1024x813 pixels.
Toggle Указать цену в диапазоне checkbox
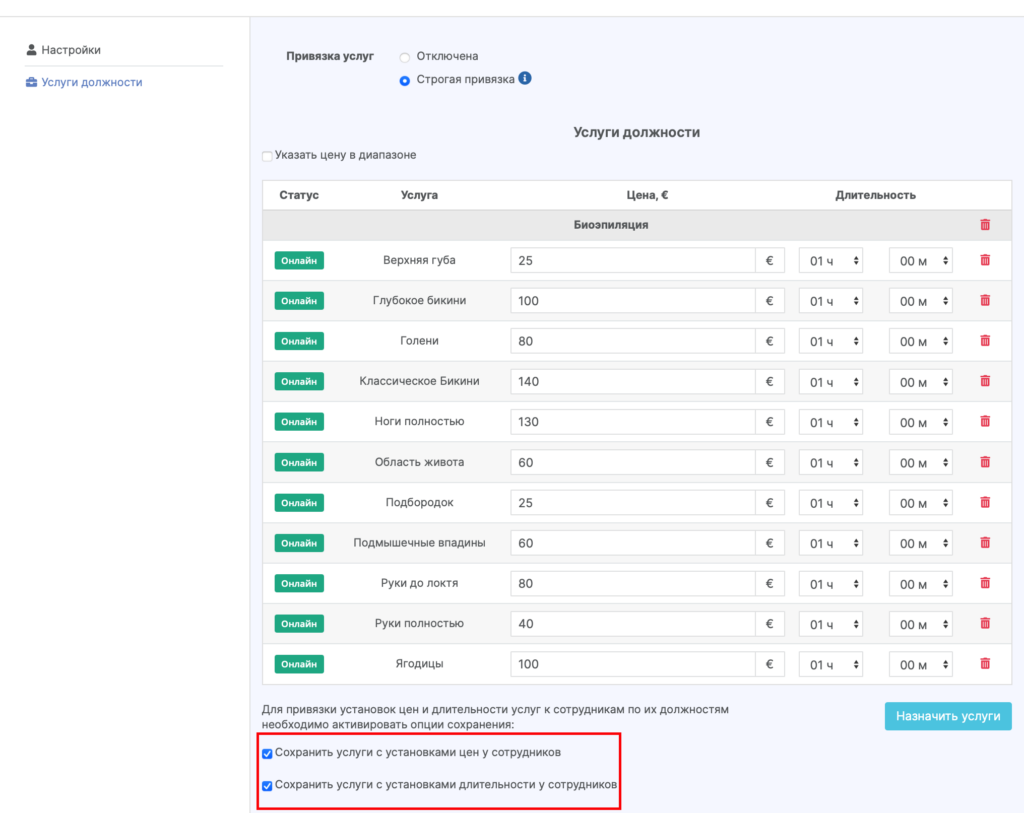tap(267, 156)
